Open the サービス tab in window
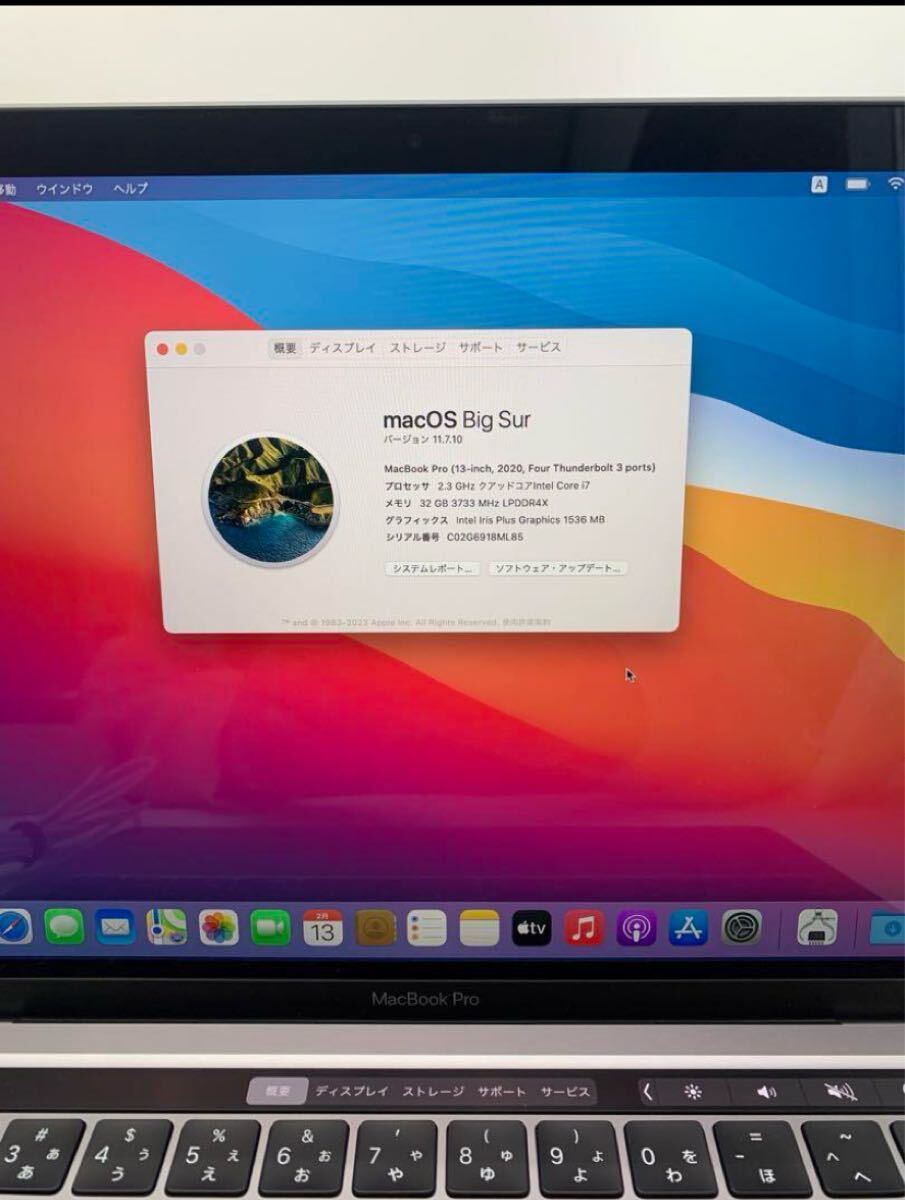Viewport: 905px width, 1200px height. point(538,348)
